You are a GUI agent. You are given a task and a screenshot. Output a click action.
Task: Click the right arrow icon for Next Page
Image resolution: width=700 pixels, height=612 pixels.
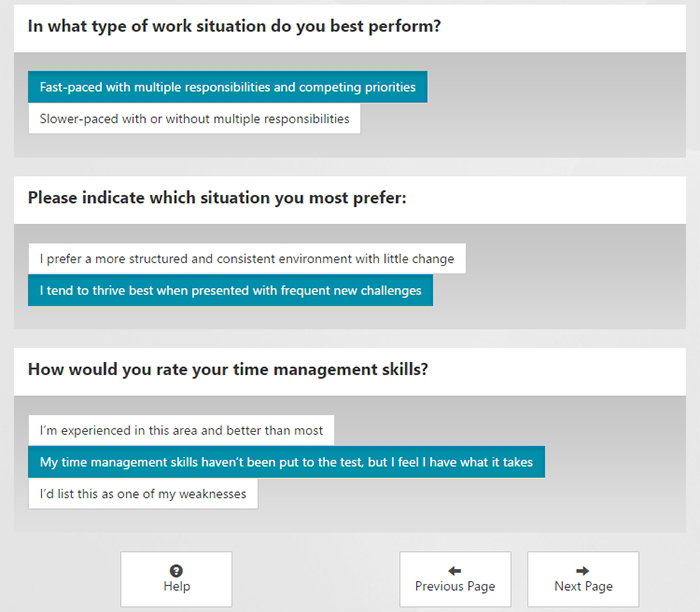click(583, 570)
